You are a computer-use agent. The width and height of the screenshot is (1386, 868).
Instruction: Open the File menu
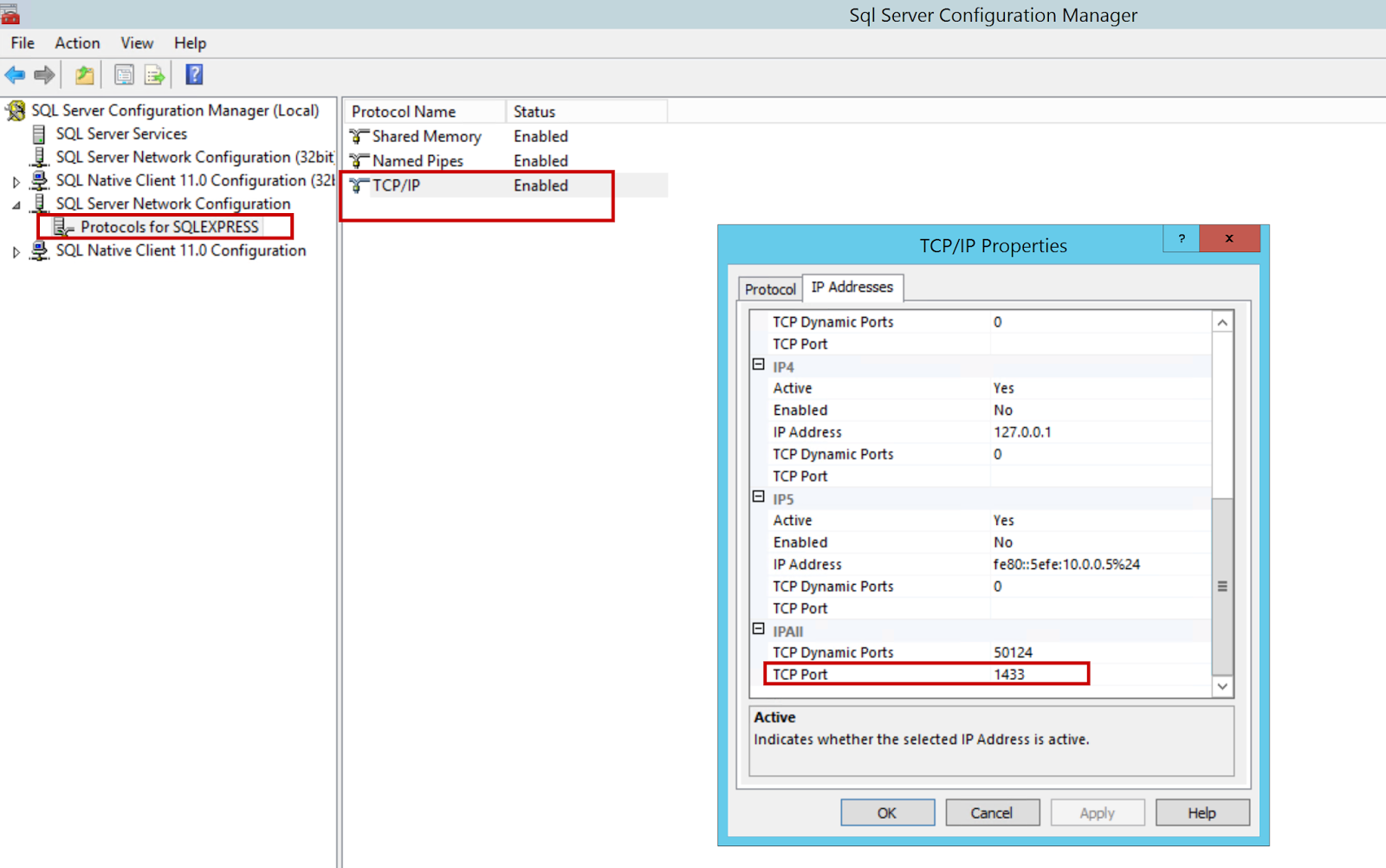pyautogui.click(x=23, y=43)
